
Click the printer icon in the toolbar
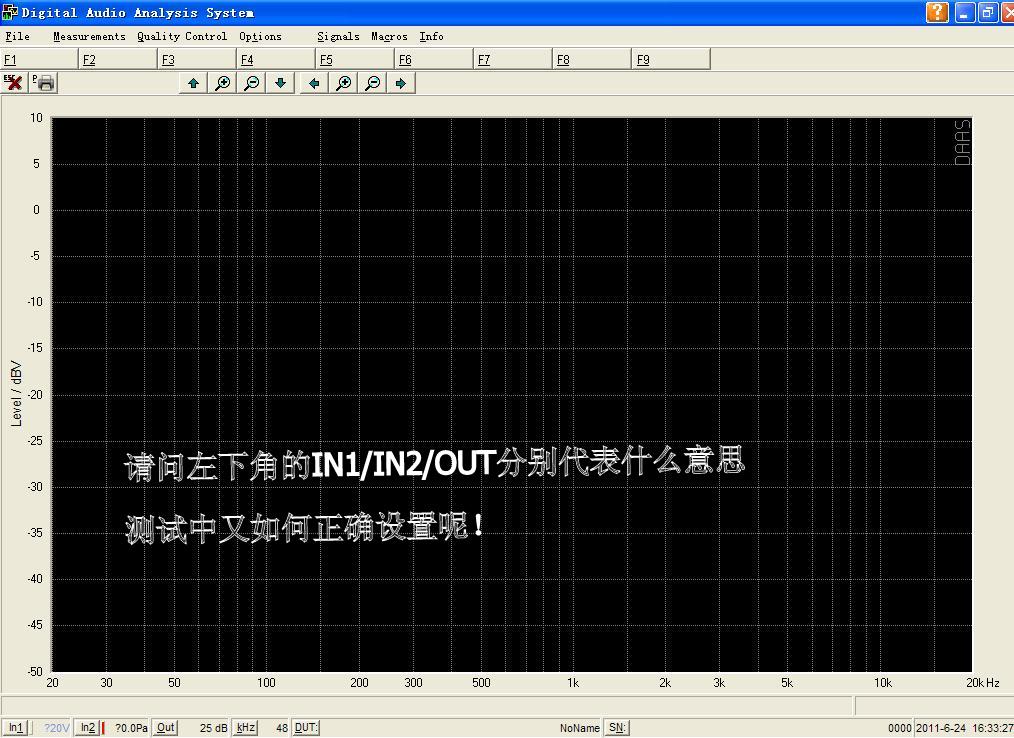point(44,83)
